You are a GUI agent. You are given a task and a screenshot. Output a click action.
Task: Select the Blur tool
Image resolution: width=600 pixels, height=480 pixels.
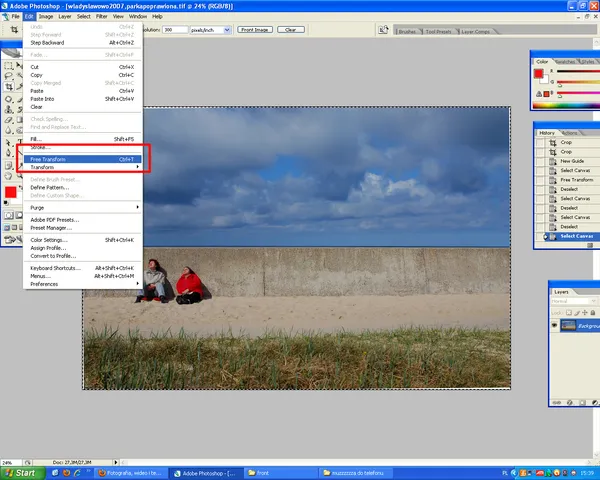[x=8, y=130]
